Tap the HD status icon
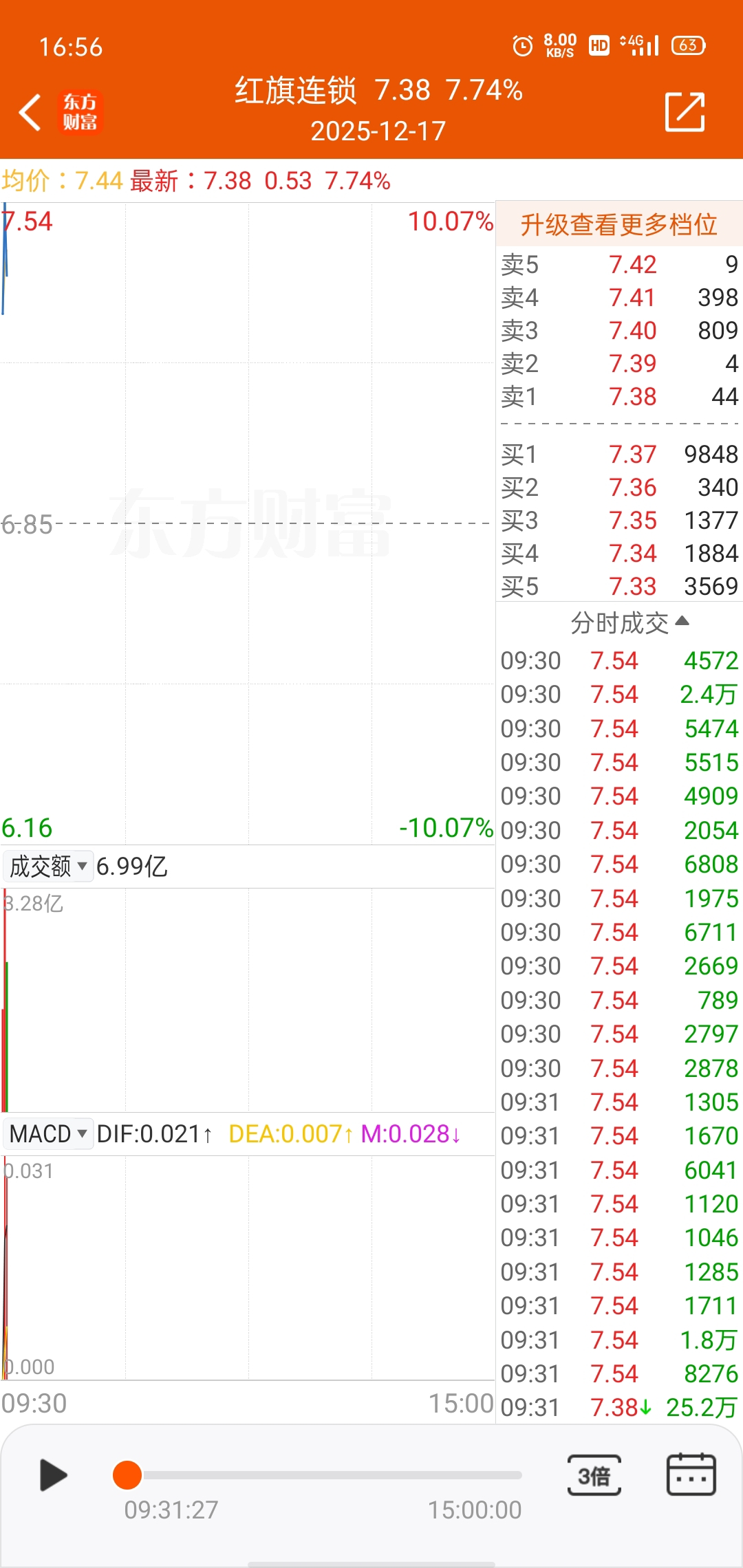Image resolution: width=743 pixels, height=1568 pixels. click(x=599, y=45)
